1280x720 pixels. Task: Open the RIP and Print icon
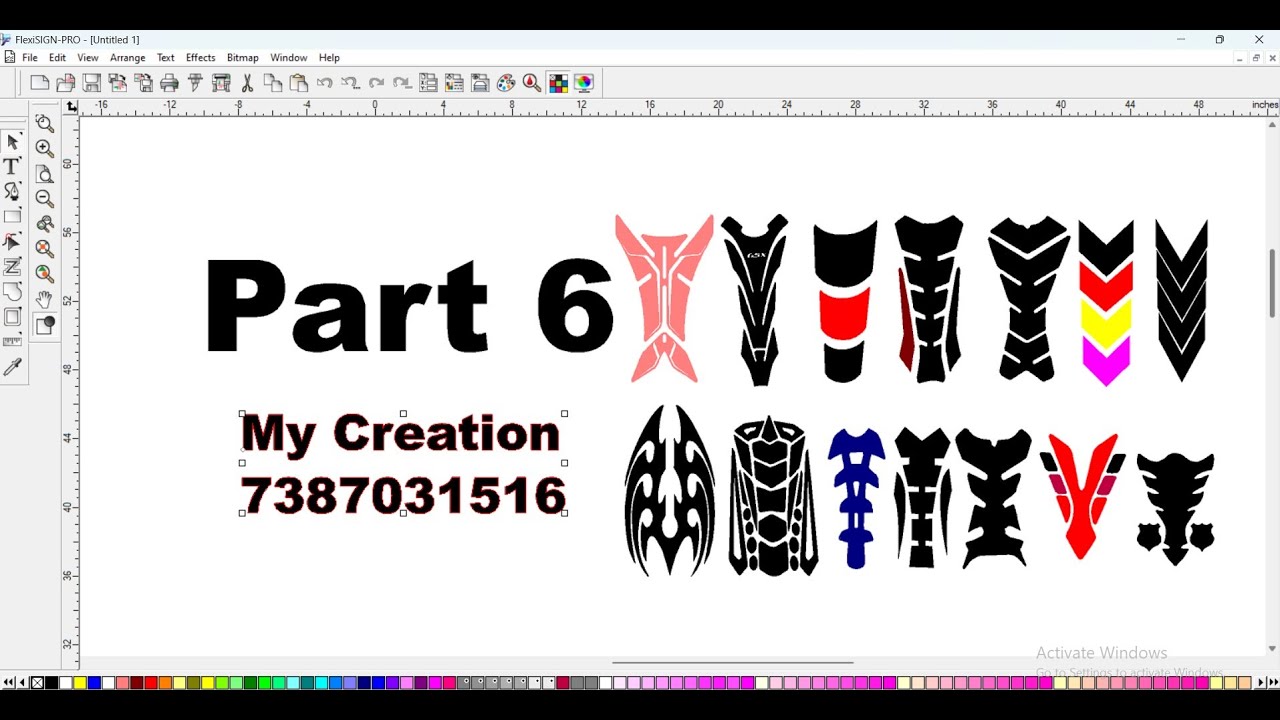[222, 83]
